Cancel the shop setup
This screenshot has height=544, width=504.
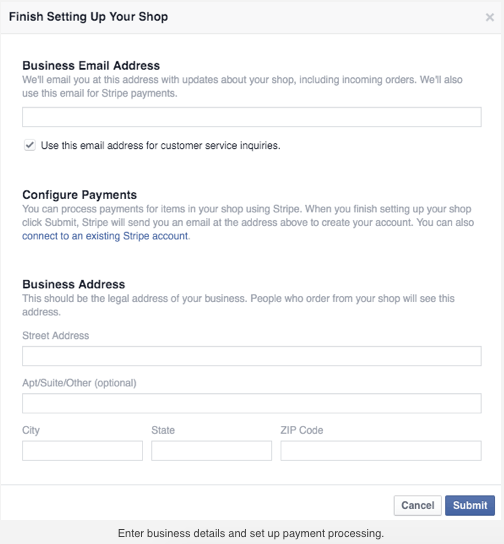point(418,505)
